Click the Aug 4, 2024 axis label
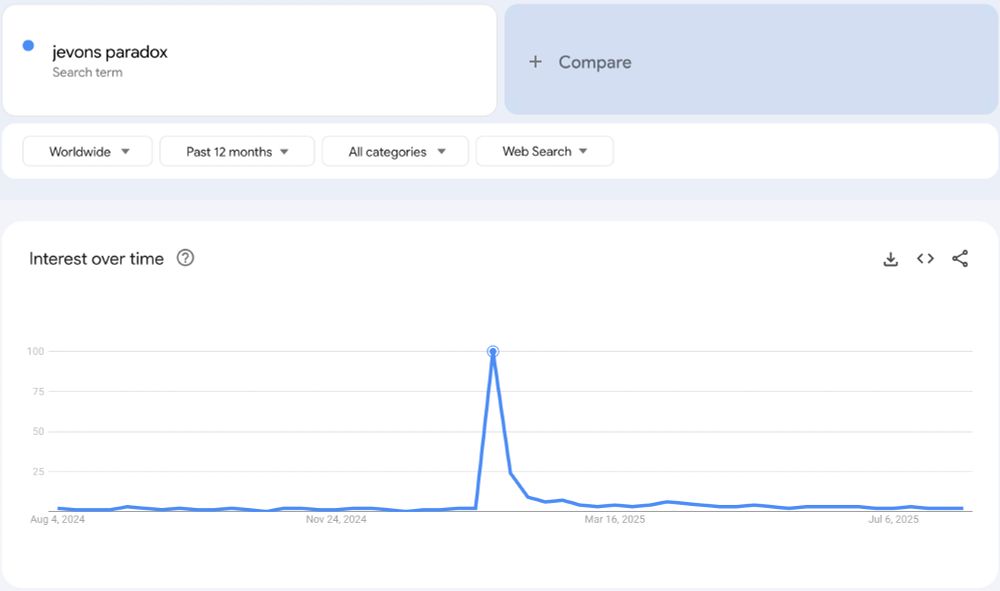The height and width of the screenshot is (591, 1000). [57, 520]
